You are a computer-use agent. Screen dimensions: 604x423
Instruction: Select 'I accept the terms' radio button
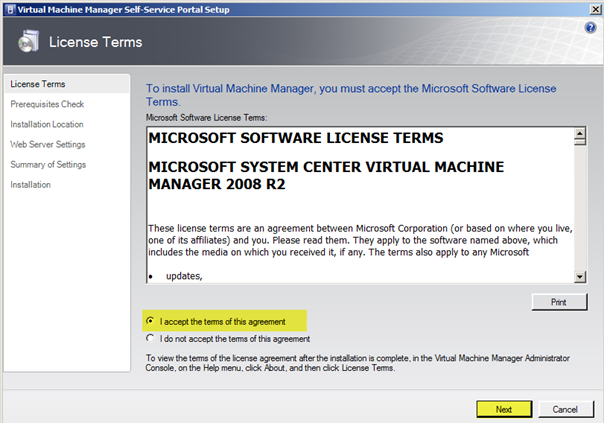150,321
